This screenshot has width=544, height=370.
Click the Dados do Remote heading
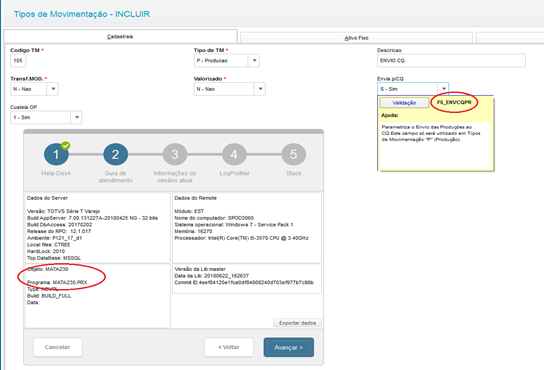click(x=195, y=198)
